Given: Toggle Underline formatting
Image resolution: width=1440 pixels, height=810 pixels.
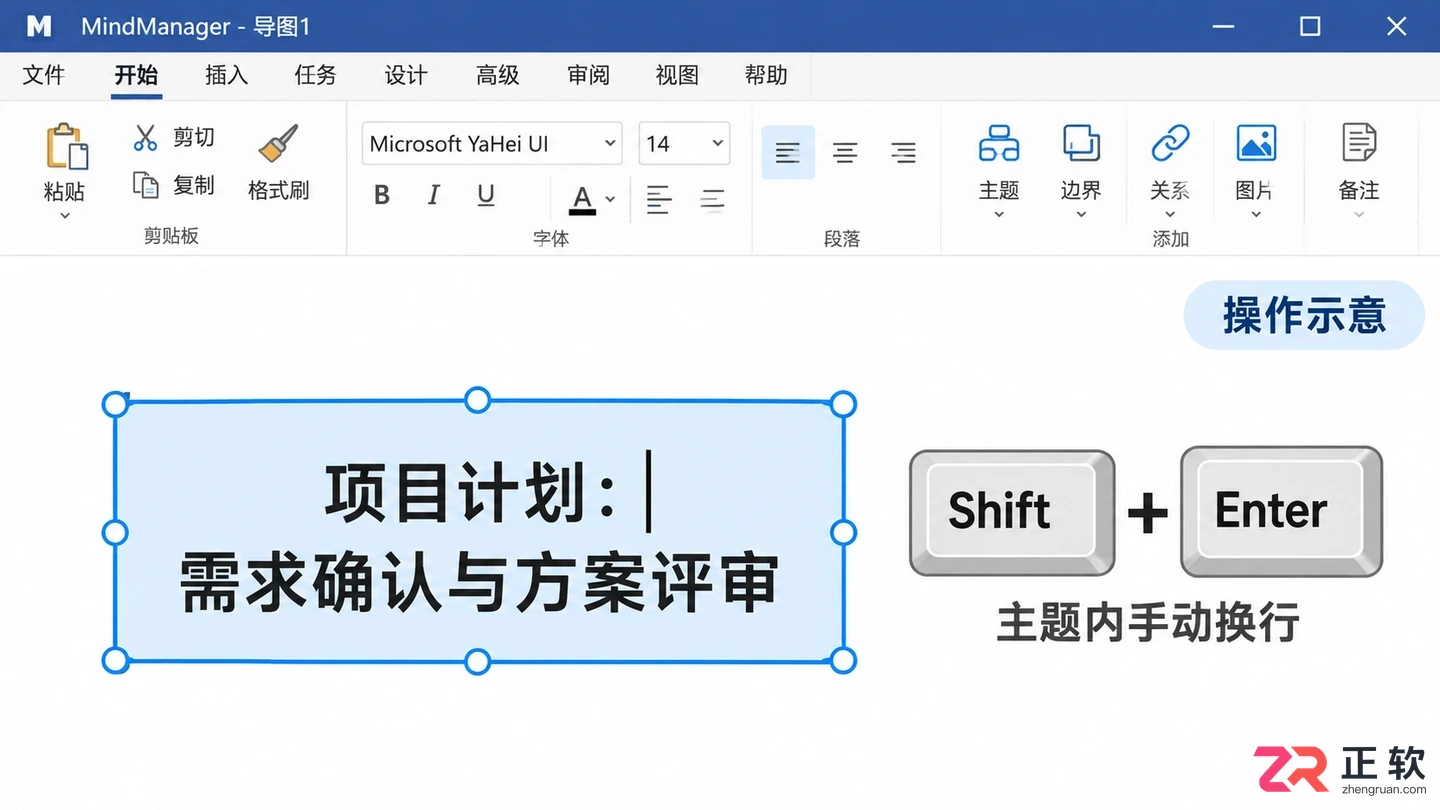Looking at the screenshot, I should [x=486, y=195].
